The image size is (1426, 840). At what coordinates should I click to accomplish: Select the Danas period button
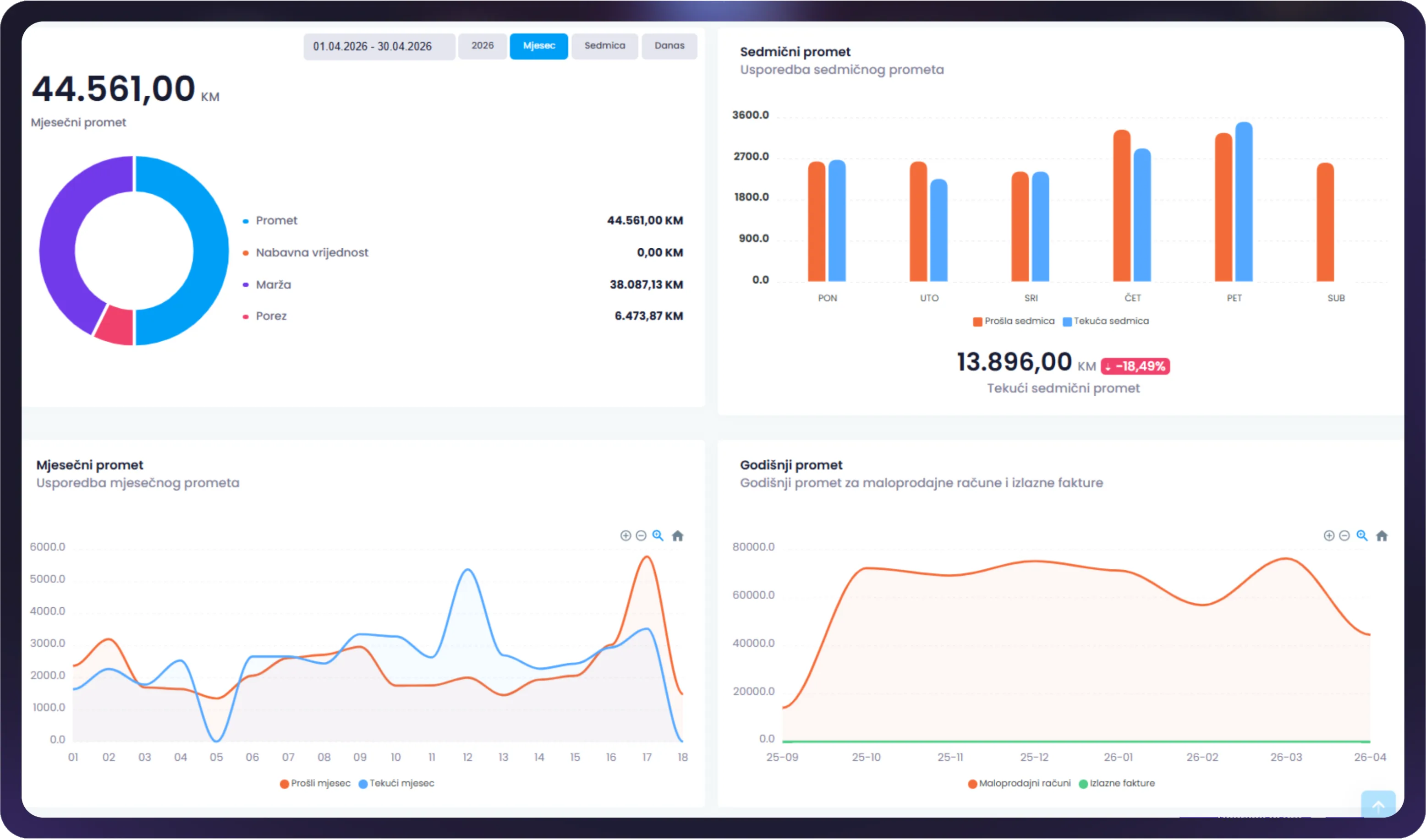669,46
